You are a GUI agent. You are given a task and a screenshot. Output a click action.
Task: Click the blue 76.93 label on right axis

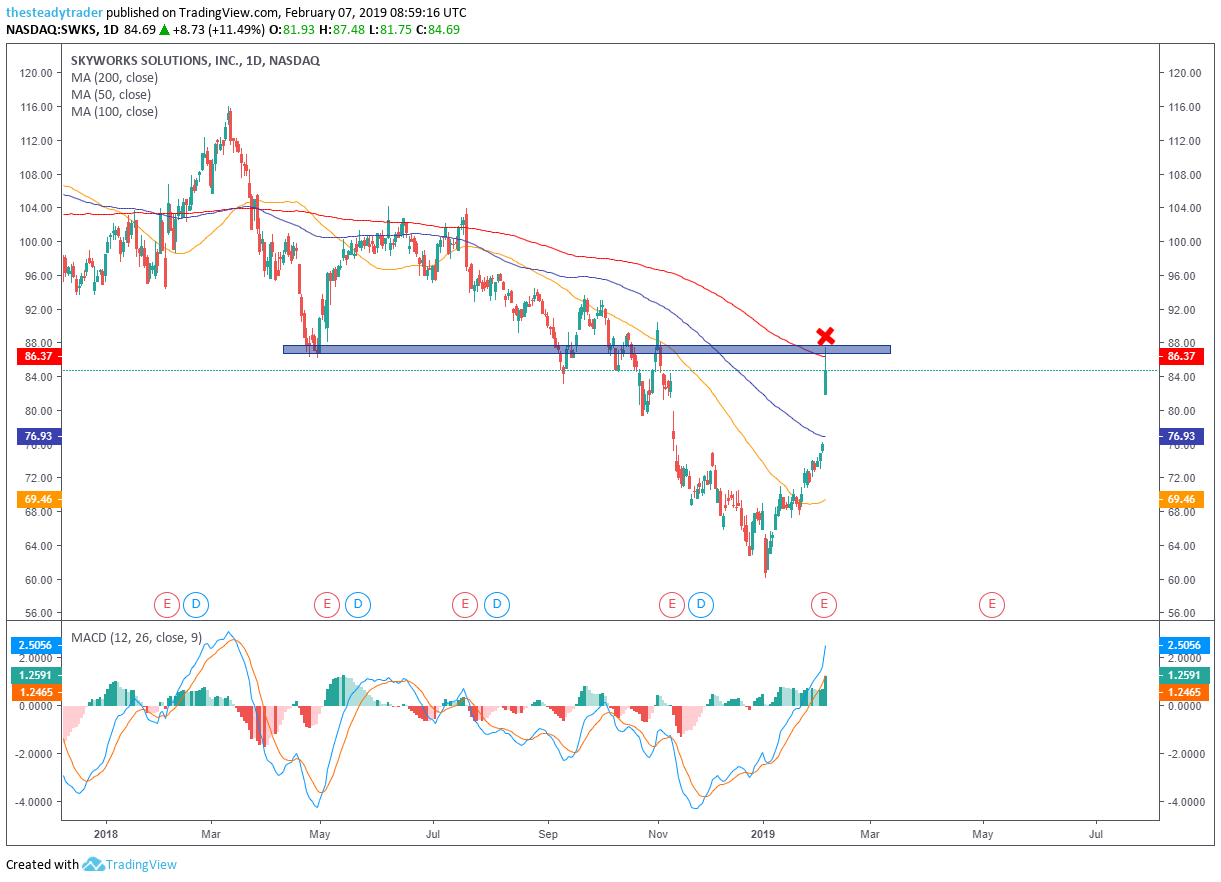coord(1181,436)
